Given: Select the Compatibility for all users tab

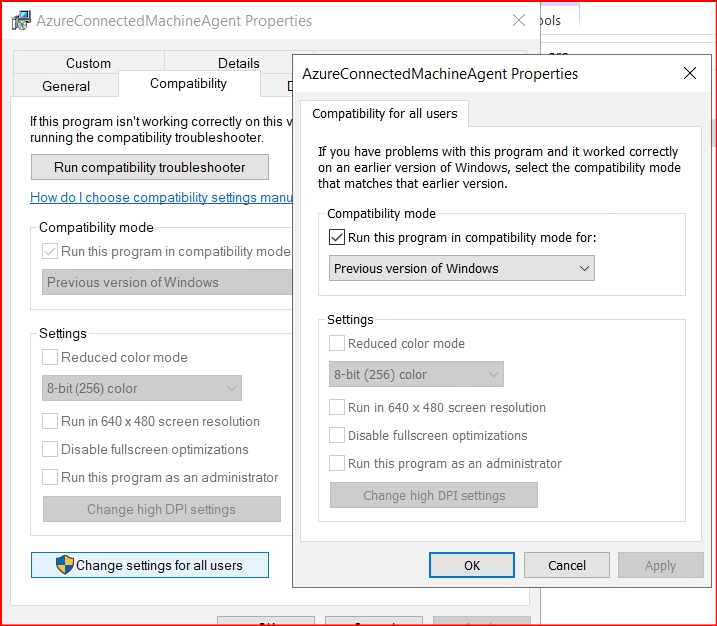Looking at the screenshot, I should click(x=385, y=113).
